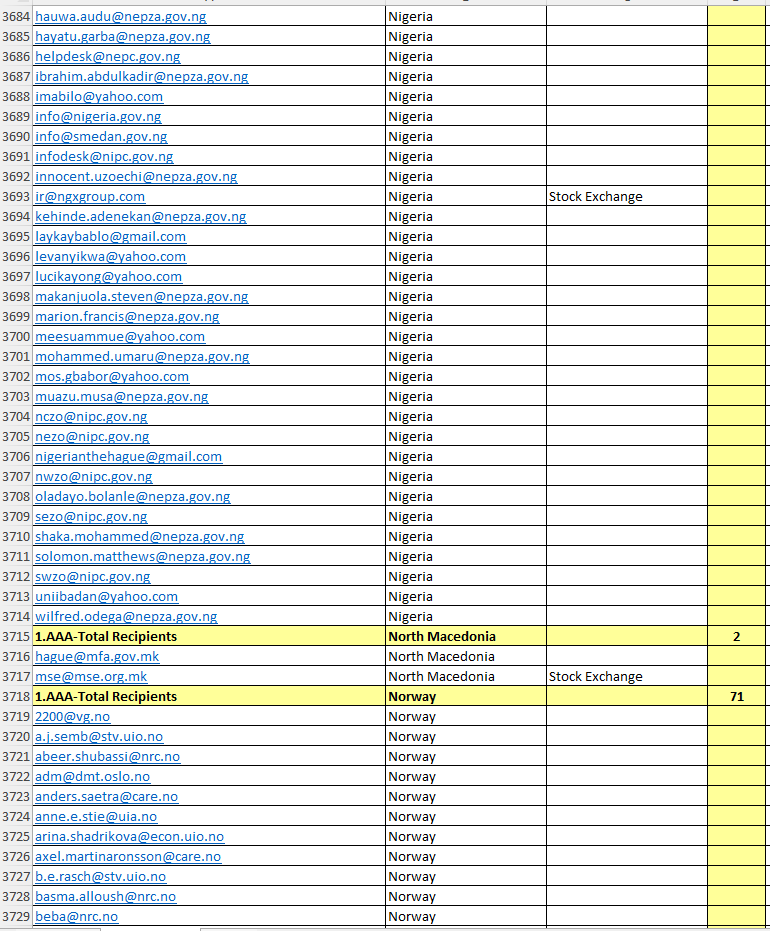The height and width of the screenshot is (931, 770).
Task: Open infodesk@nipc.gov.ng link
Action: click(x=104, y=157)
